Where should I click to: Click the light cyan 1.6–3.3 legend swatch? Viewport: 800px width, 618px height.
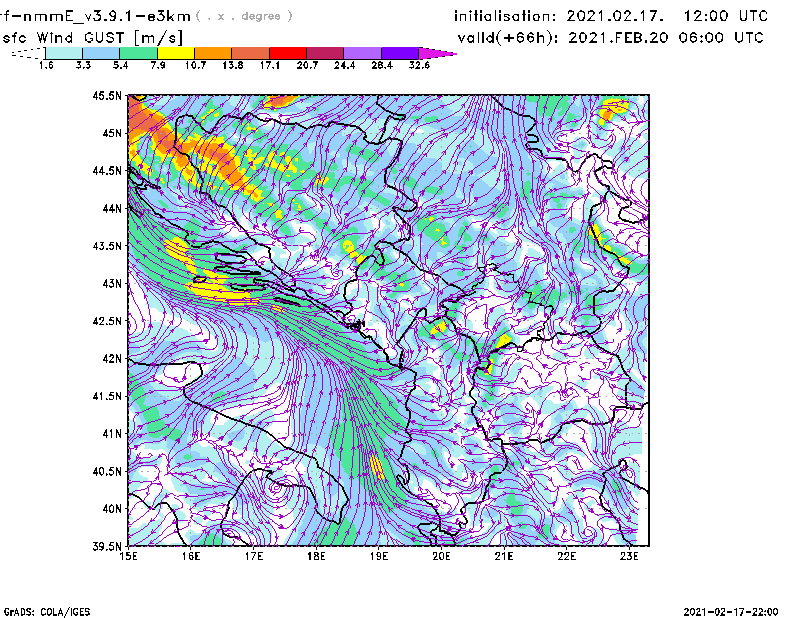64,53
